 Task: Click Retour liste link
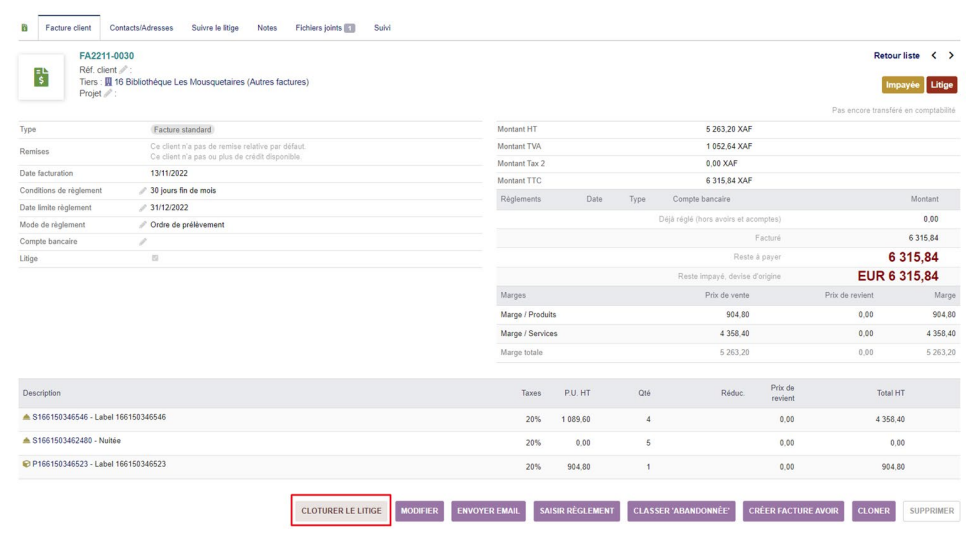(896, 55)
